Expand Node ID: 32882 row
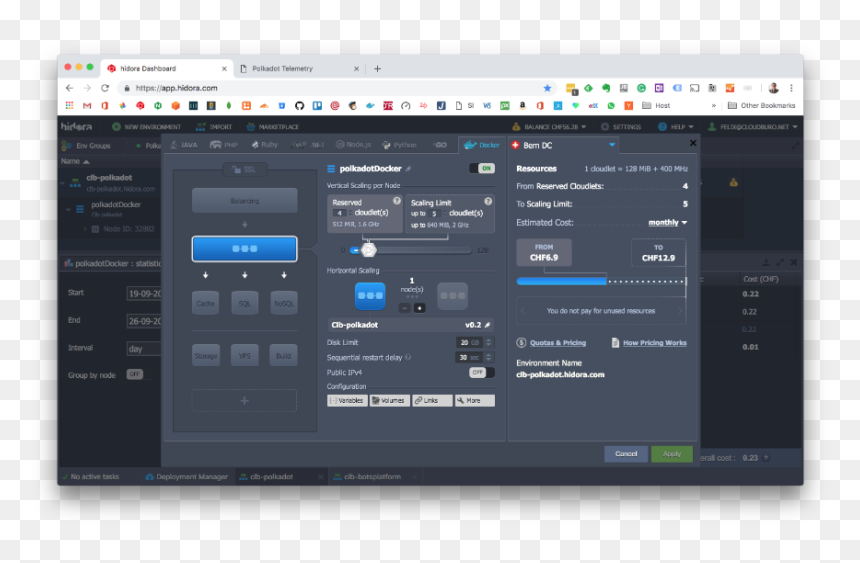 point(85,229)
